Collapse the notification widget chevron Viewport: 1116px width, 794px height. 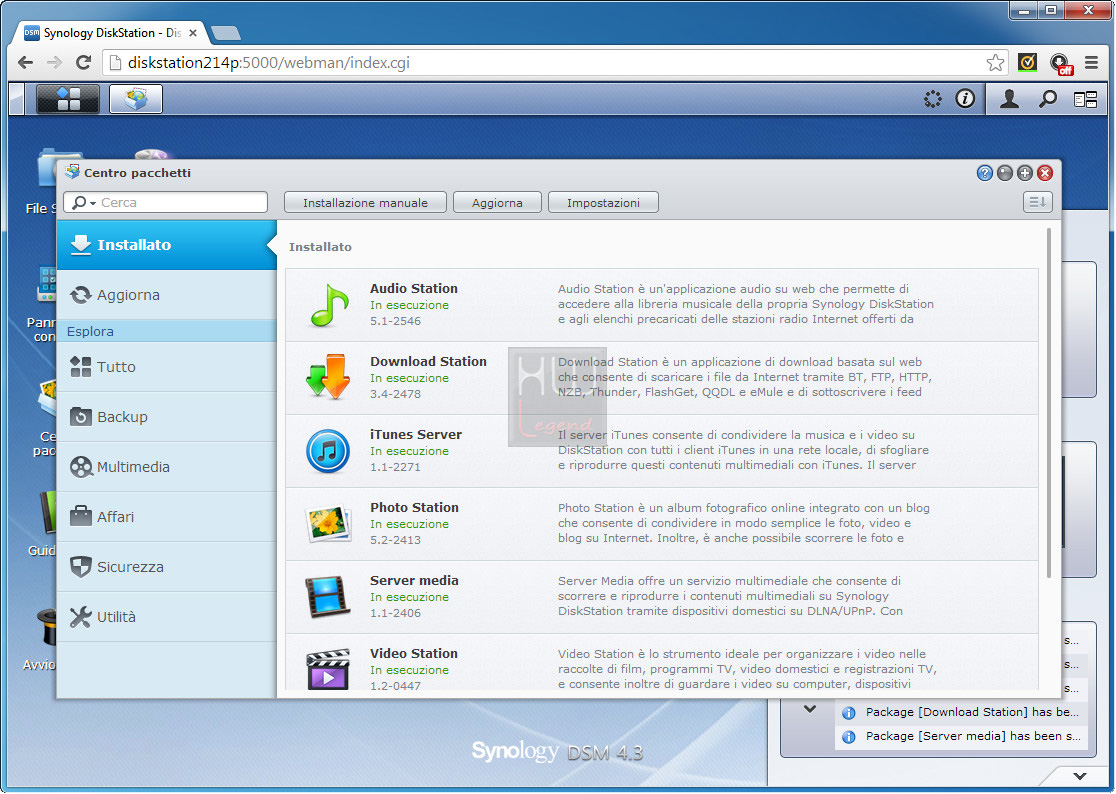click(809, 709)
